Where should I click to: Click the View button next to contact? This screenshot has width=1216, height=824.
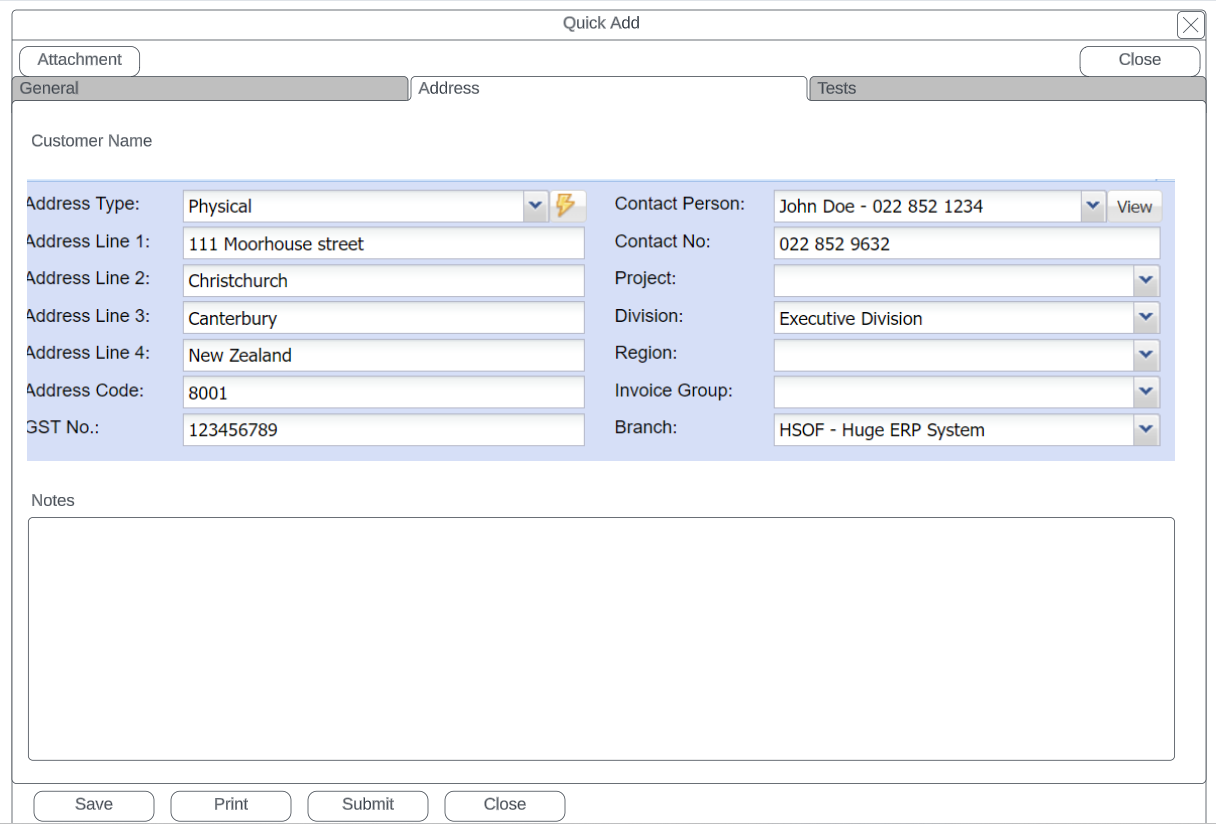tap(1134, 207)
